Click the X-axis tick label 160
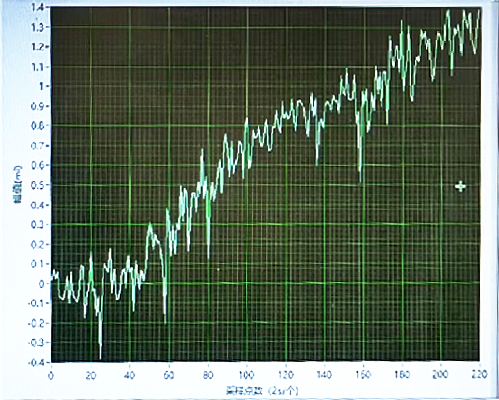The height and width of the screenshot is (400, 499). coord(363,375)
